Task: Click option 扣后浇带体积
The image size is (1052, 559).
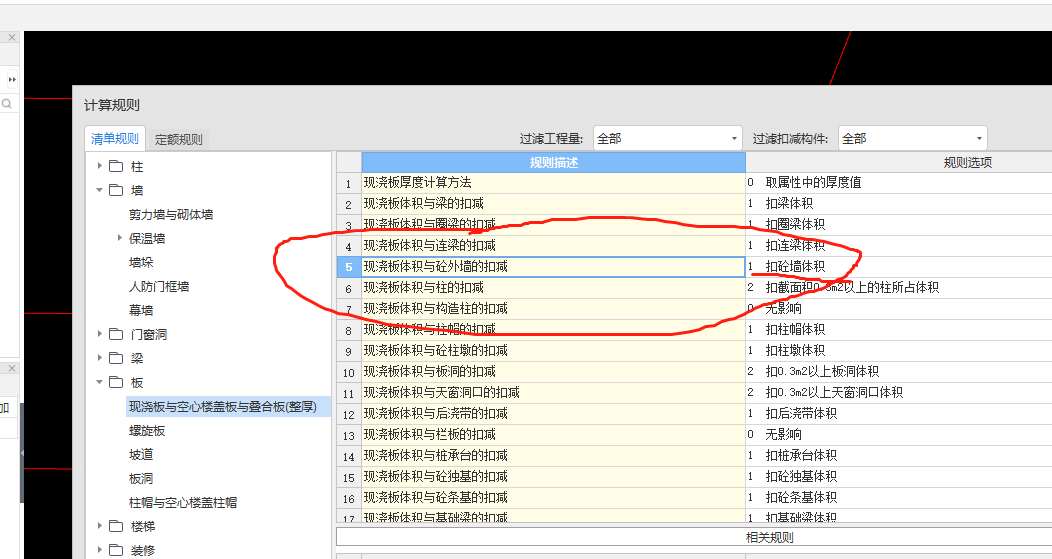Action: (801, 413)
